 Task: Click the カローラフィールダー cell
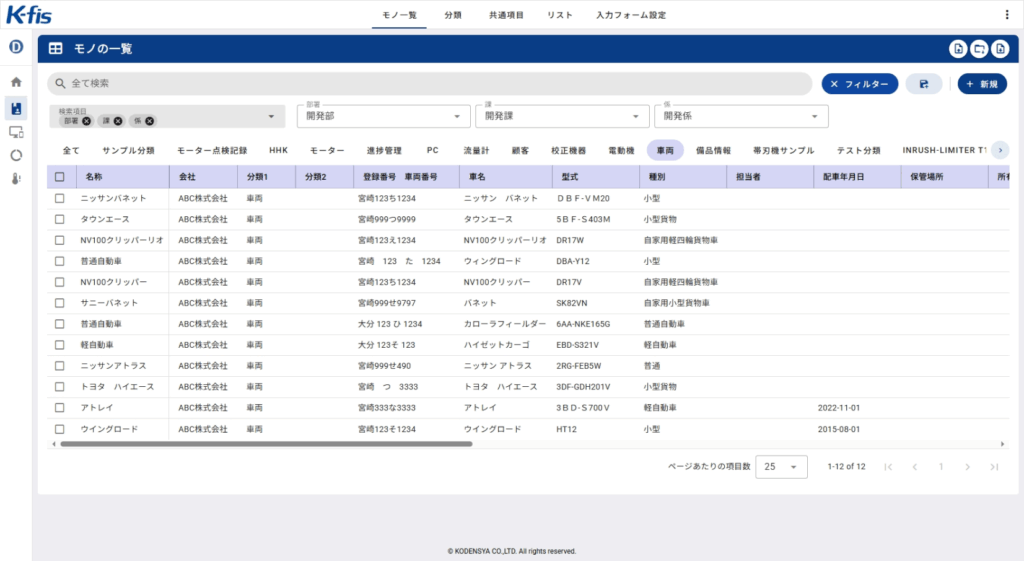point(504,324)
